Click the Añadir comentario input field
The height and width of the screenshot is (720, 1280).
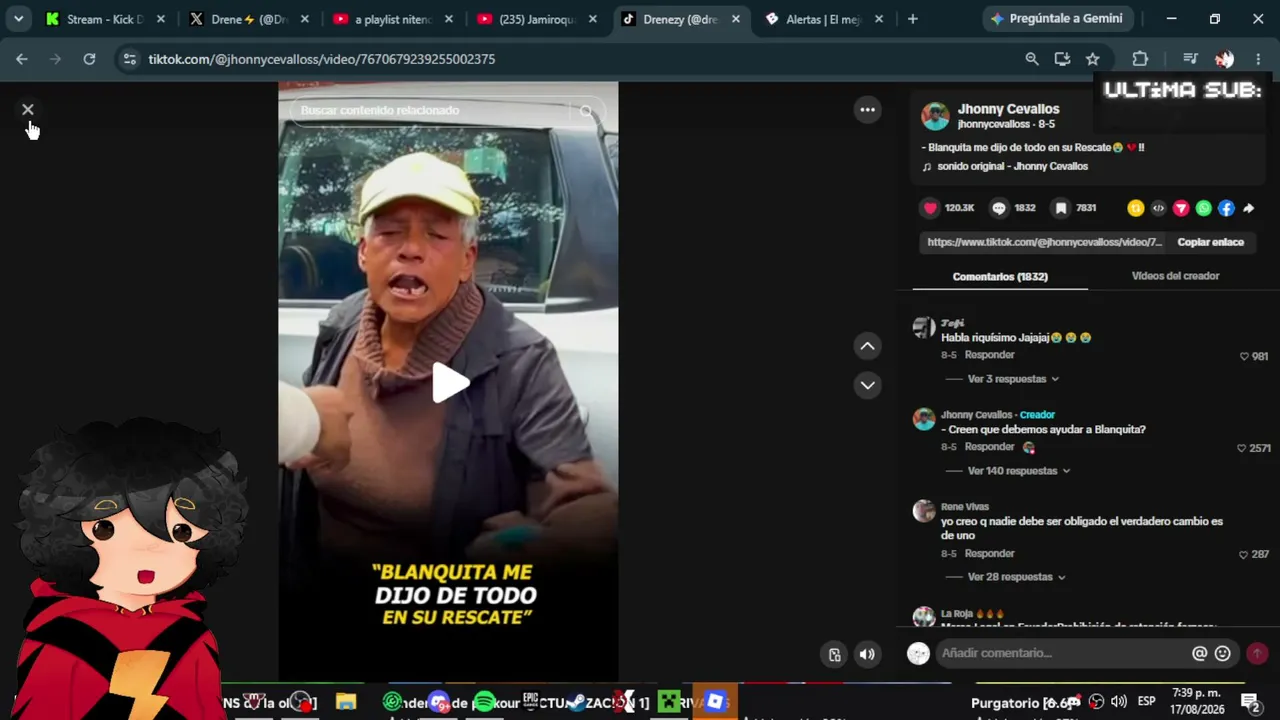(x=1062, y=653)
